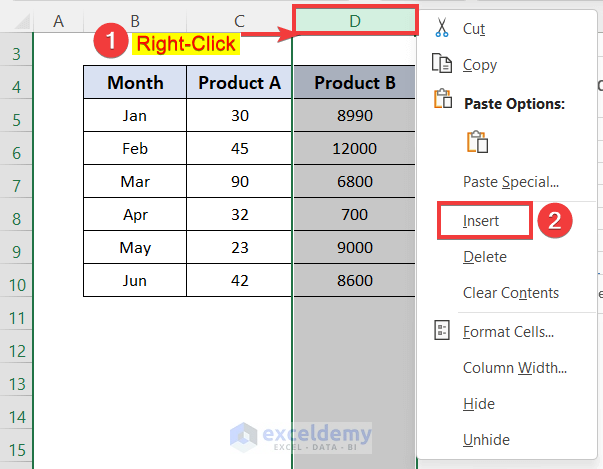603x469 pixels.
Task: Click the Copy icon in context menu
Action: 442,65
